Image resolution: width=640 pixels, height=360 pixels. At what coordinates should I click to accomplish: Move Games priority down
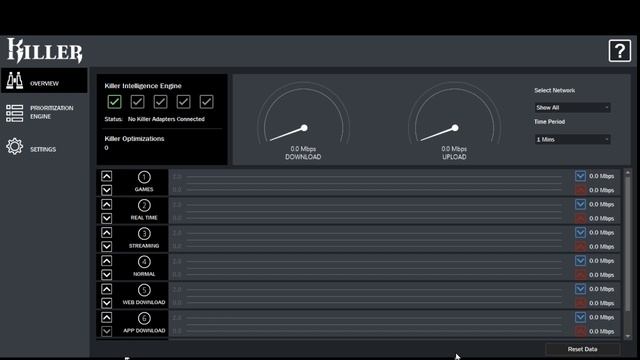click(x=107, y=190)
